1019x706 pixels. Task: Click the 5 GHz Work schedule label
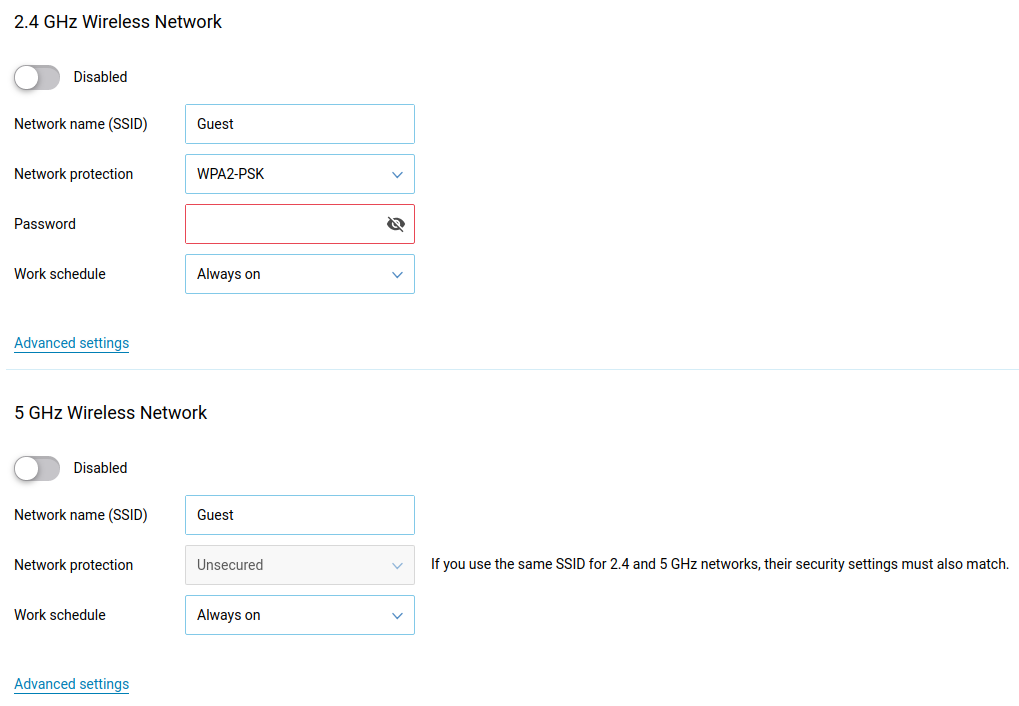point(60,615)
